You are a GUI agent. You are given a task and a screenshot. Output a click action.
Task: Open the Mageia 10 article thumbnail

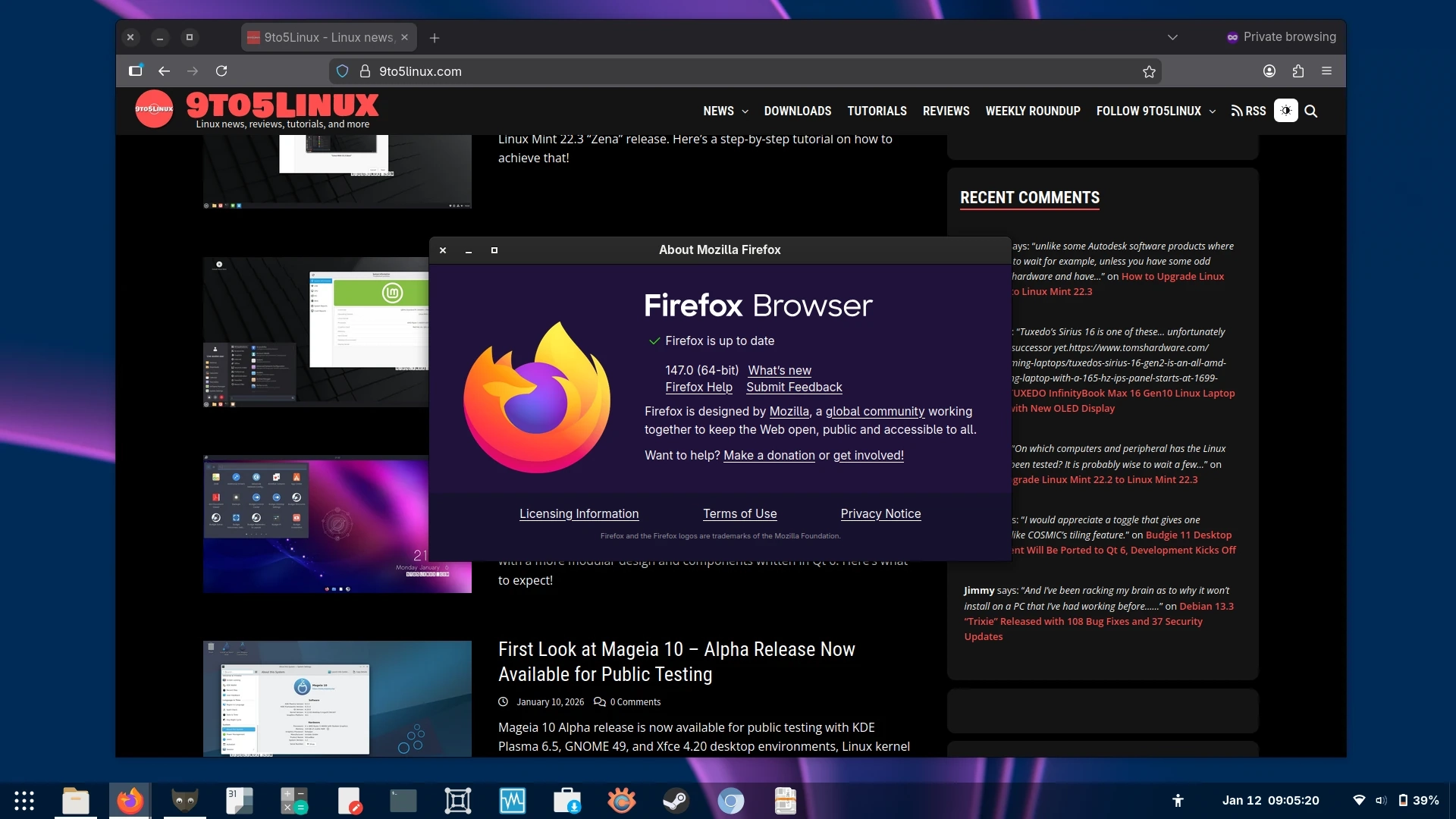coord(337,698)
